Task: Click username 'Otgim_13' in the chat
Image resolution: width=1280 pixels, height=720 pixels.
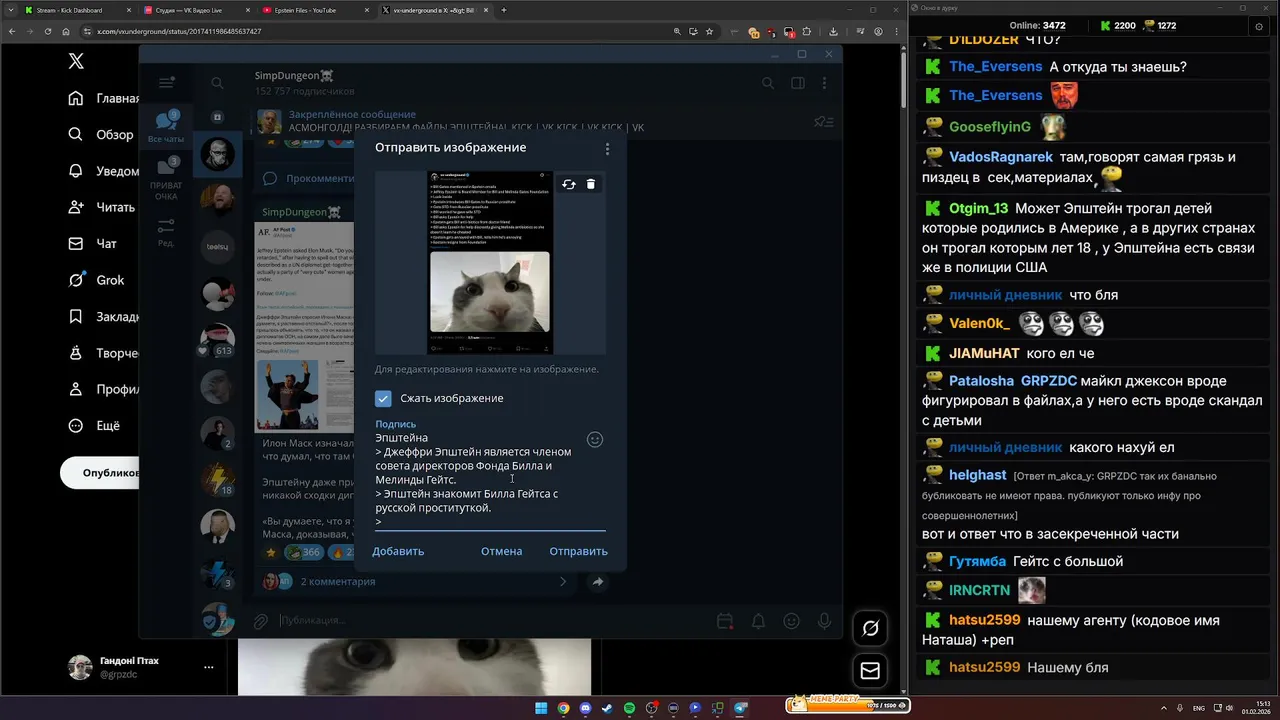Action: [978, 209]
